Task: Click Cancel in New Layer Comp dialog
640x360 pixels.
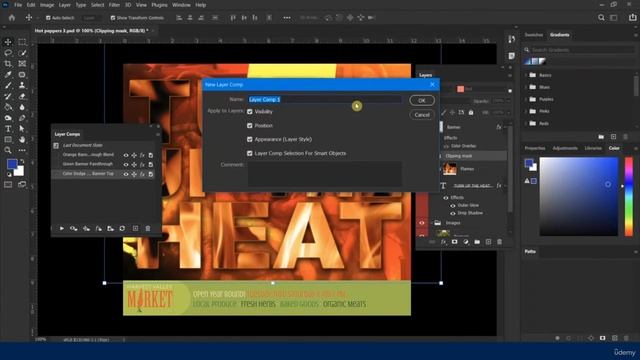Action: (x=422, y=115)
